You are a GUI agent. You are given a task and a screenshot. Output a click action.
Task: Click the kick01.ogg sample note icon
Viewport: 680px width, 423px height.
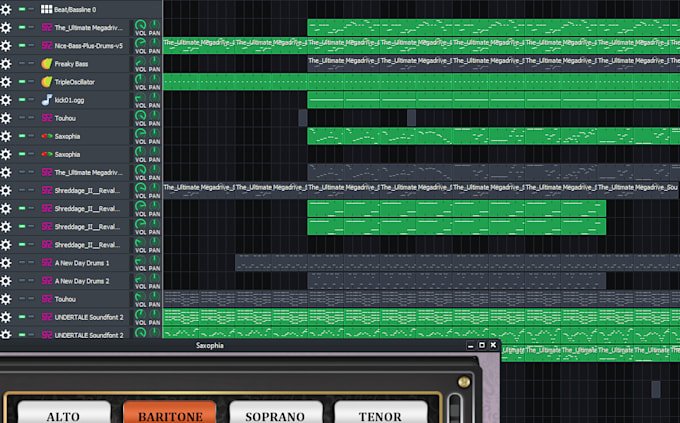[x=47, y=100]
